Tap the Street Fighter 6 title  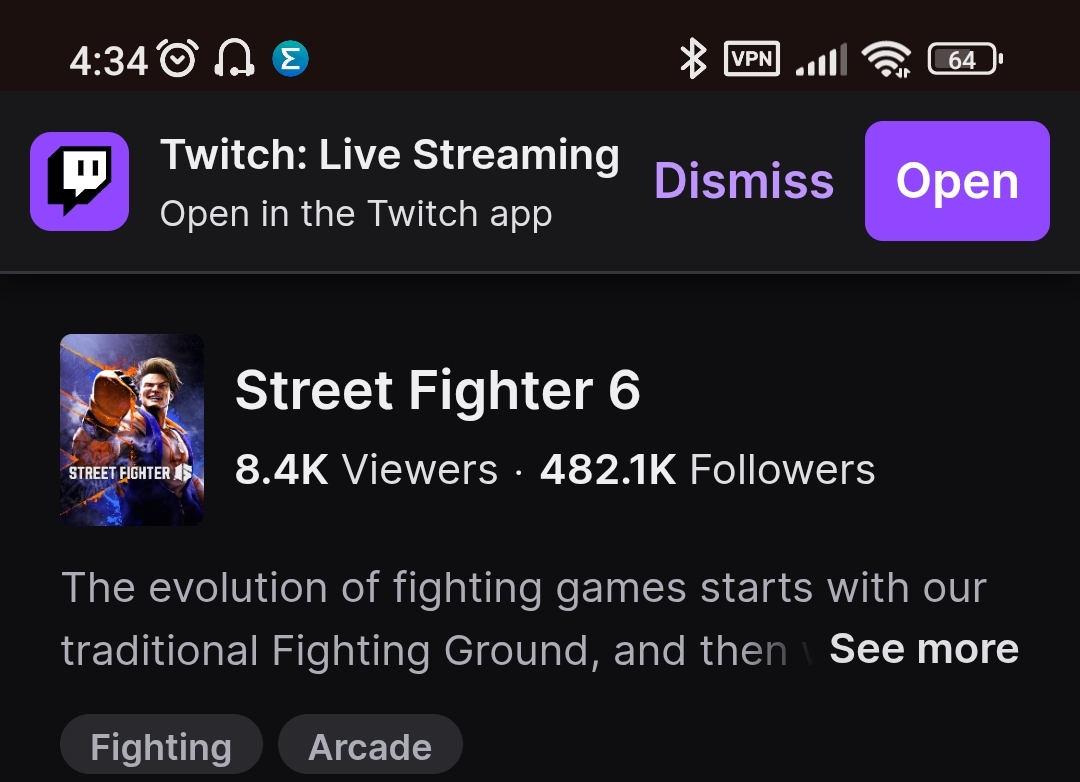point(437,390)
